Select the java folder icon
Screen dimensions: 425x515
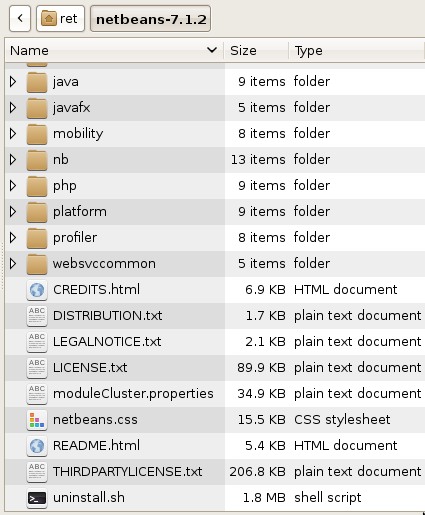pos(37,82)
